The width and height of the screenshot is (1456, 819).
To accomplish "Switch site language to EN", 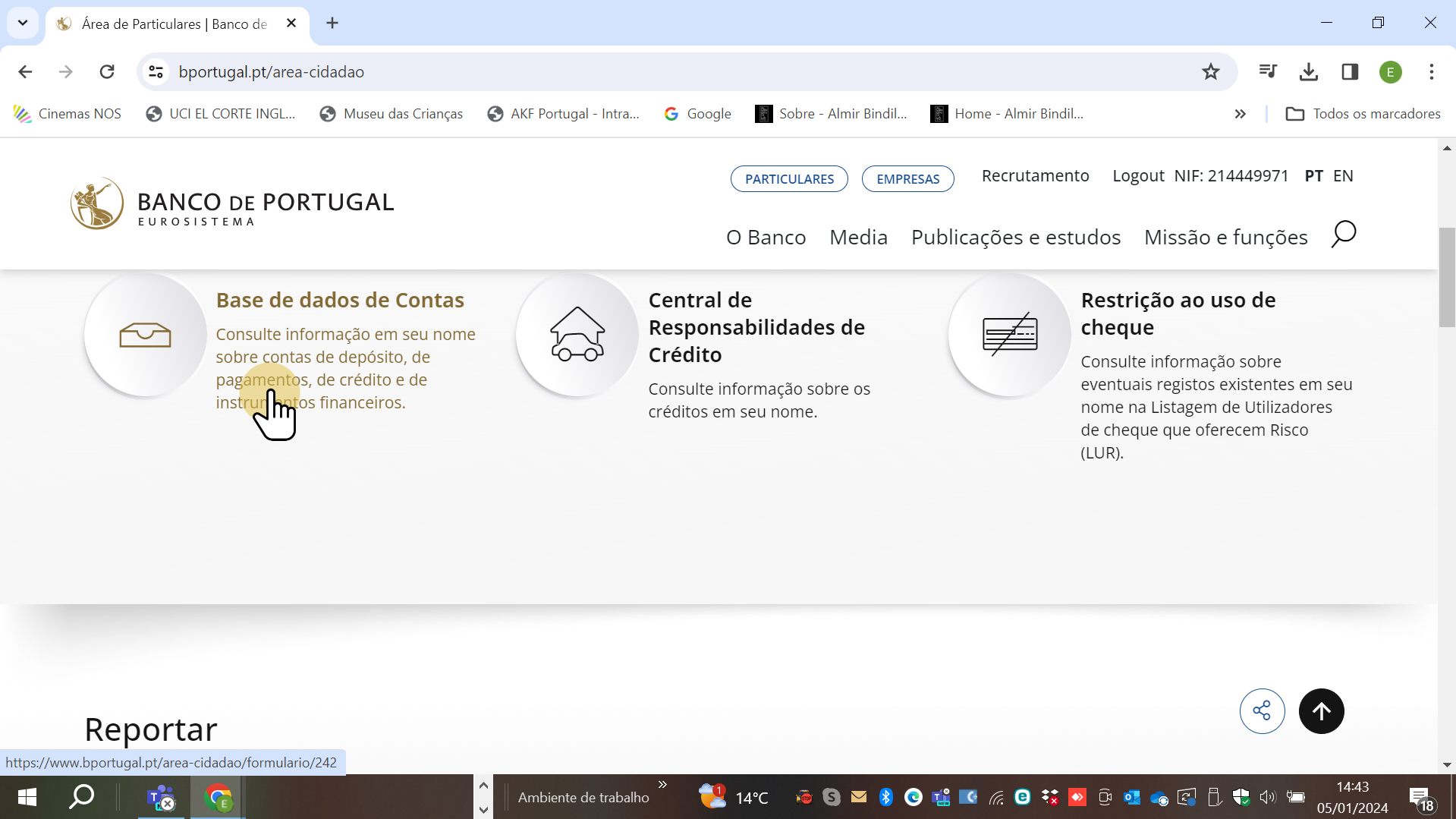I will (1343, 176).
